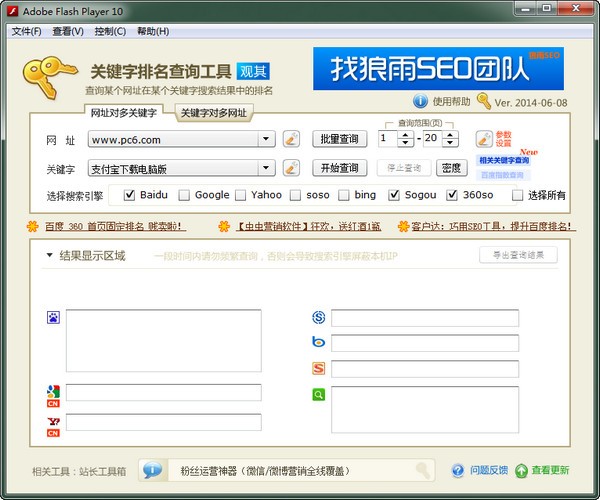Click the soso result icon
The image size is (600, 500).
coord(319,317)
